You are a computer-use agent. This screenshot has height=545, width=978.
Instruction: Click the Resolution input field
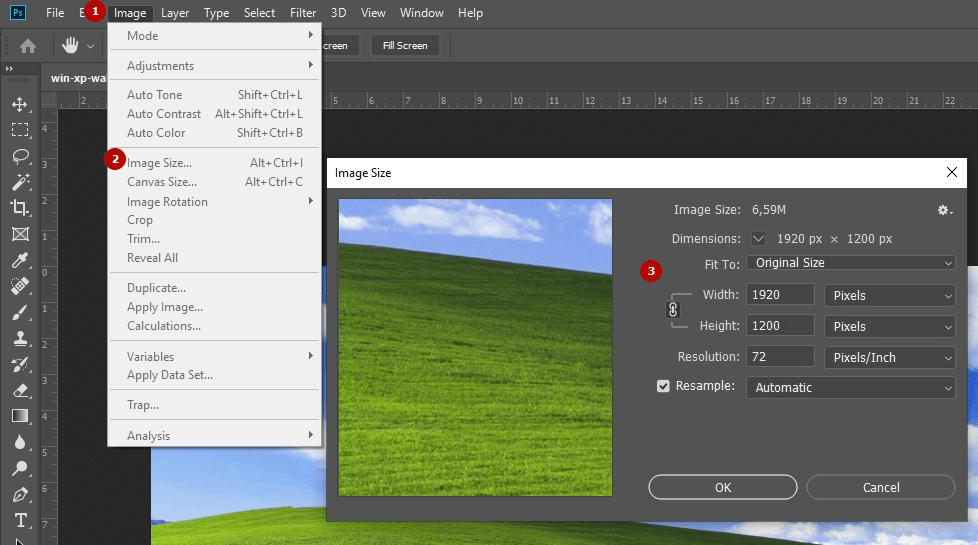pyautogui.click(x=780, y=357)
